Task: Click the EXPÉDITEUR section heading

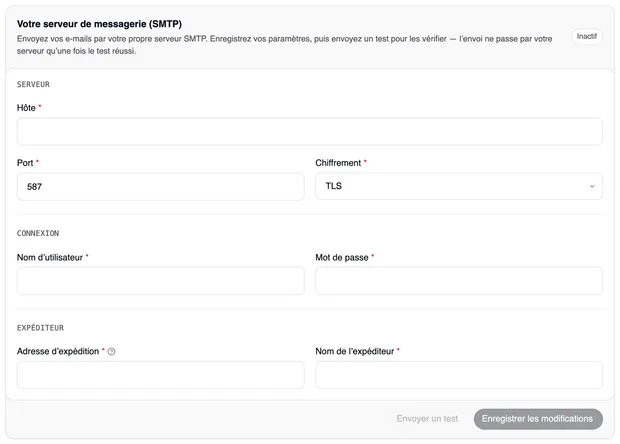Action: pos(40,327)
